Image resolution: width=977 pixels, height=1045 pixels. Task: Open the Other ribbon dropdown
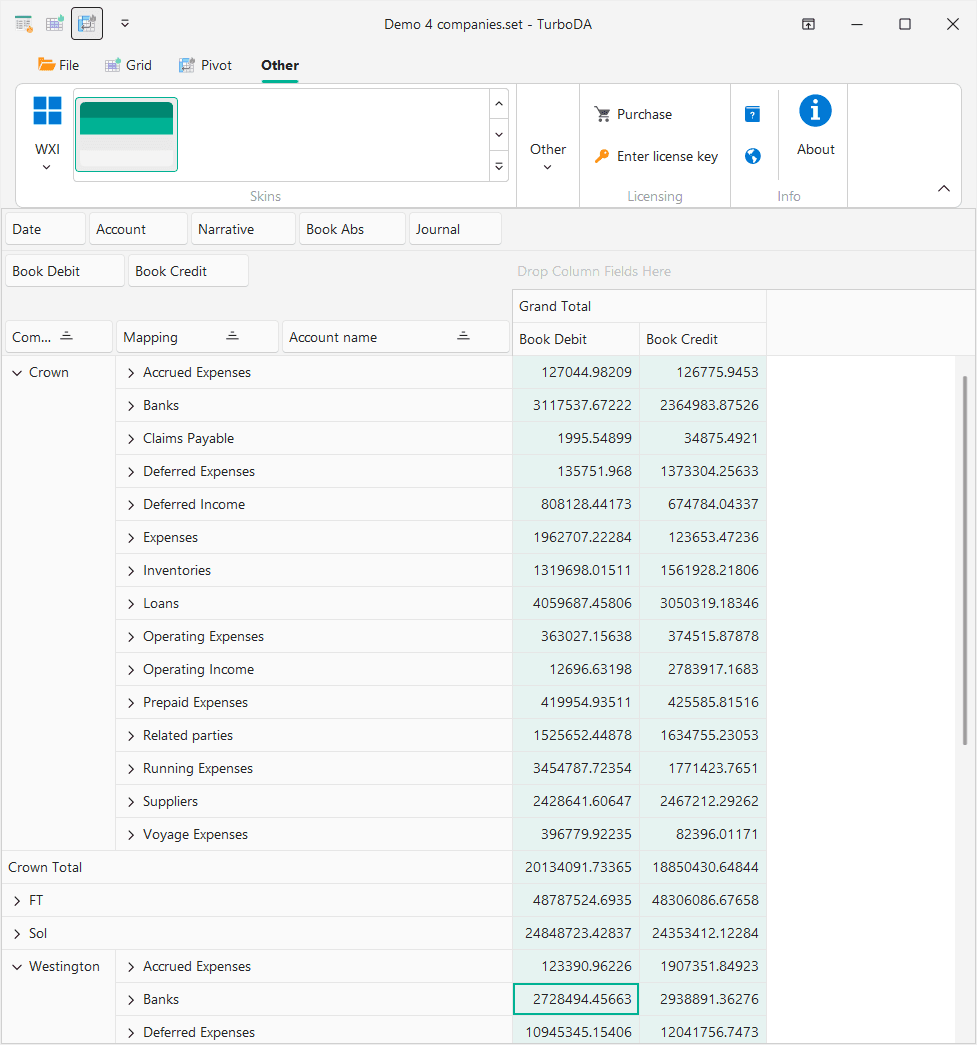pos(548,156)
